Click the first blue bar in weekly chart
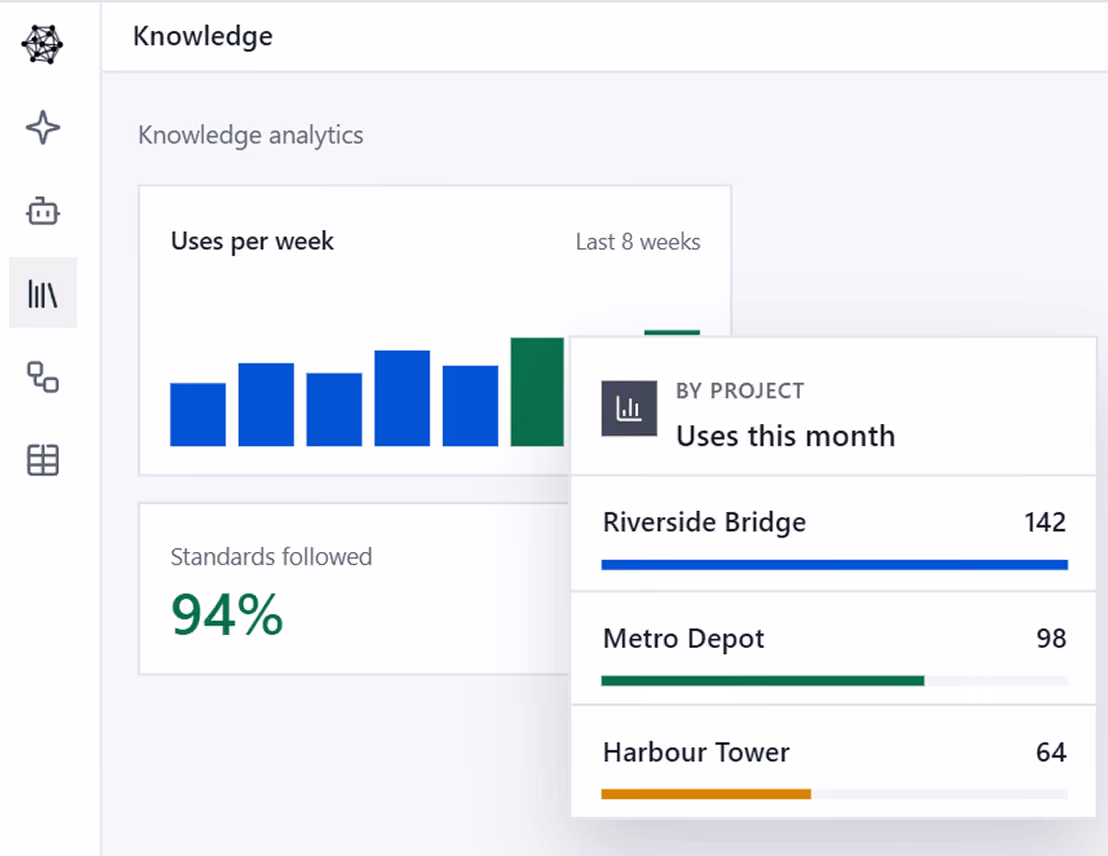 (x=198, y=415)
